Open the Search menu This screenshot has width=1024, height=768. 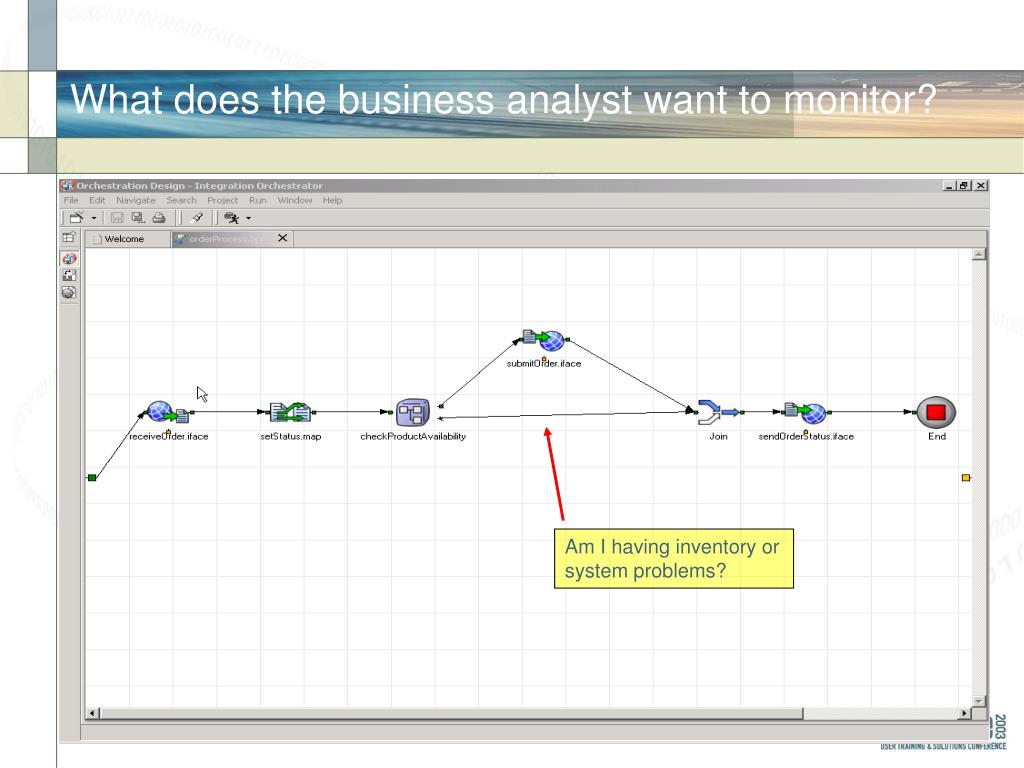[181, 200]
